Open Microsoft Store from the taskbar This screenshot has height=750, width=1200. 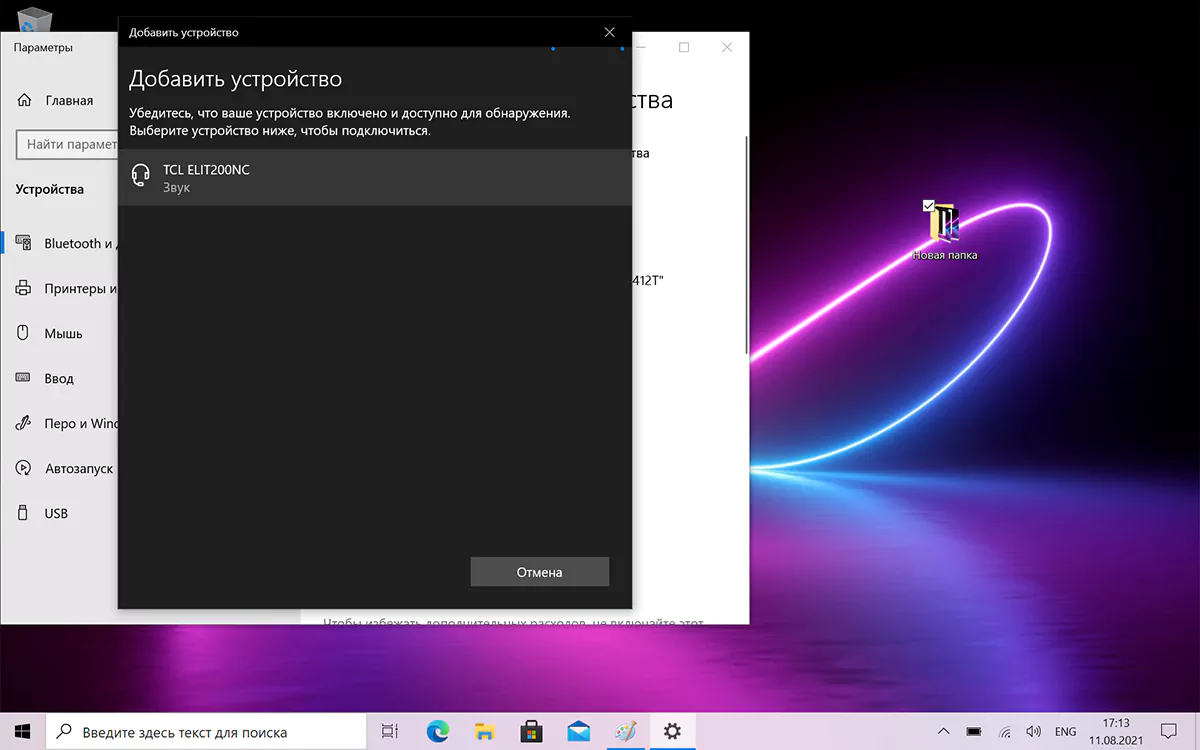pyautogui.click(x=531, y=731)
